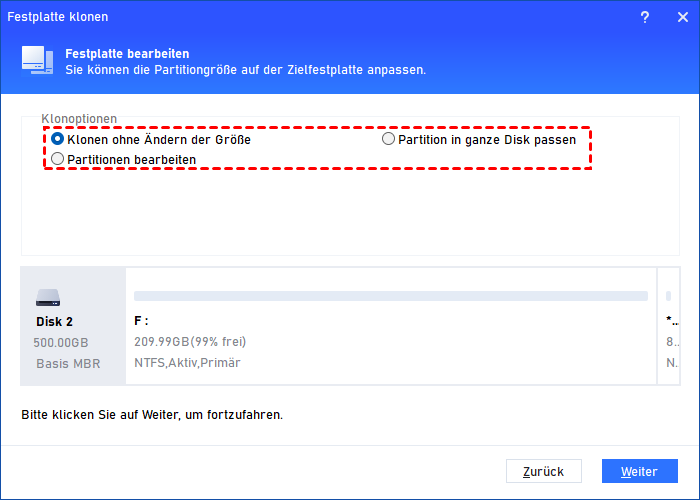Click the Festplatte klonen title bar
700x500 pixels.
(x=312, y=17)
